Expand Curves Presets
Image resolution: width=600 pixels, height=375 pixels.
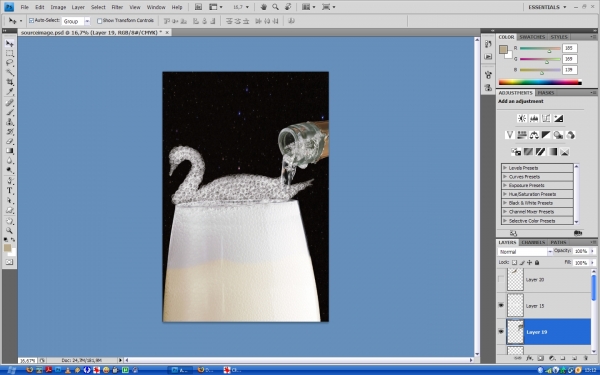[x=505, y=177]
